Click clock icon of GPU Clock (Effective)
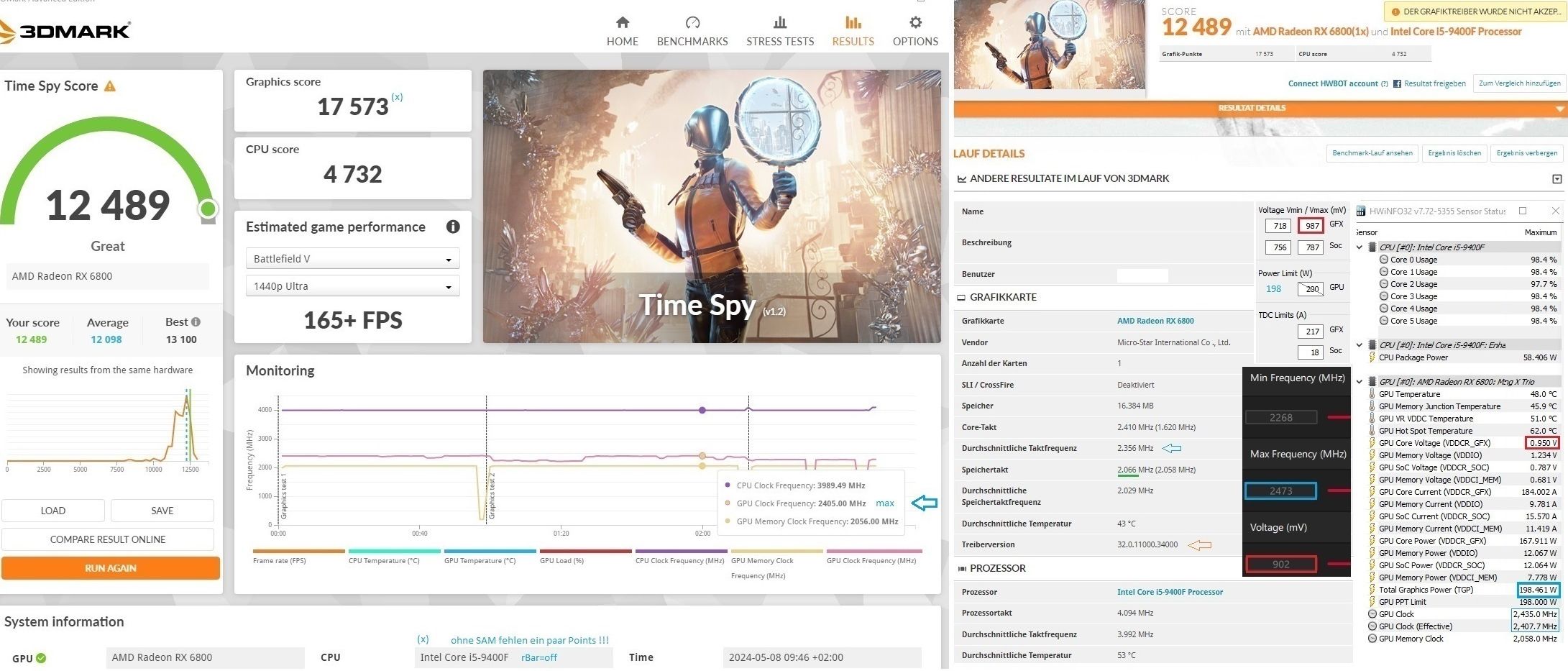This screenshot has width=1568, height=671. tap(1372, 626)
